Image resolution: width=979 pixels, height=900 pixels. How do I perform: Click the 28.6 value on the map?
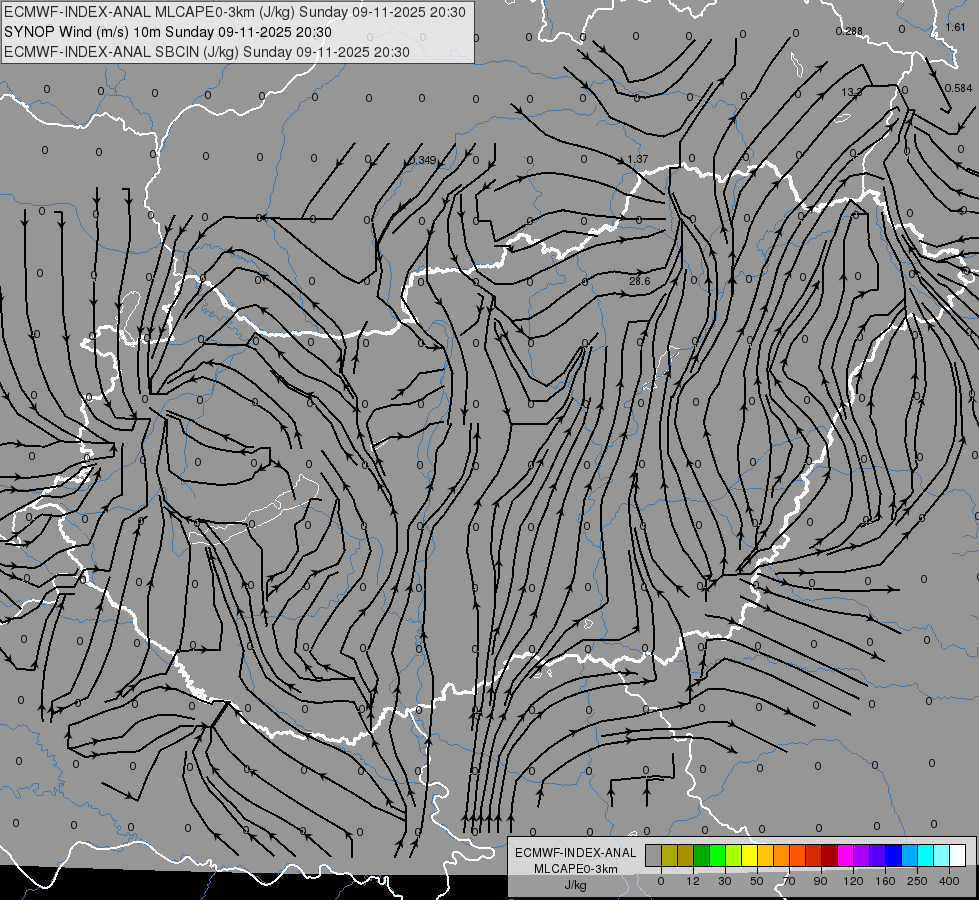click(639, 282)
